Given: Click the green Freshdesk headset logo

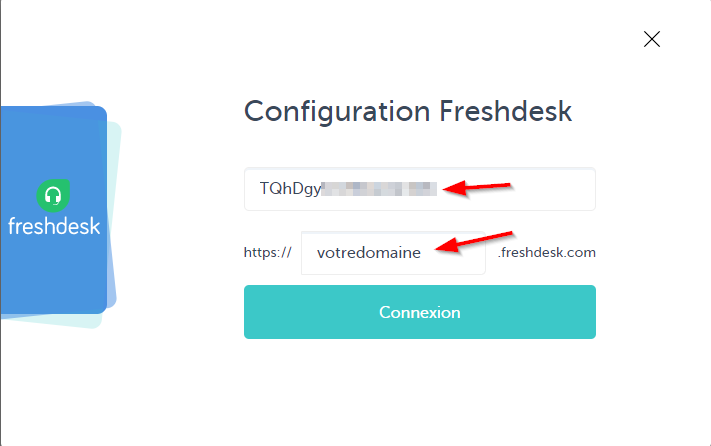Looking at the screenshot, I should pyautogui.click(x=53, y=195).
